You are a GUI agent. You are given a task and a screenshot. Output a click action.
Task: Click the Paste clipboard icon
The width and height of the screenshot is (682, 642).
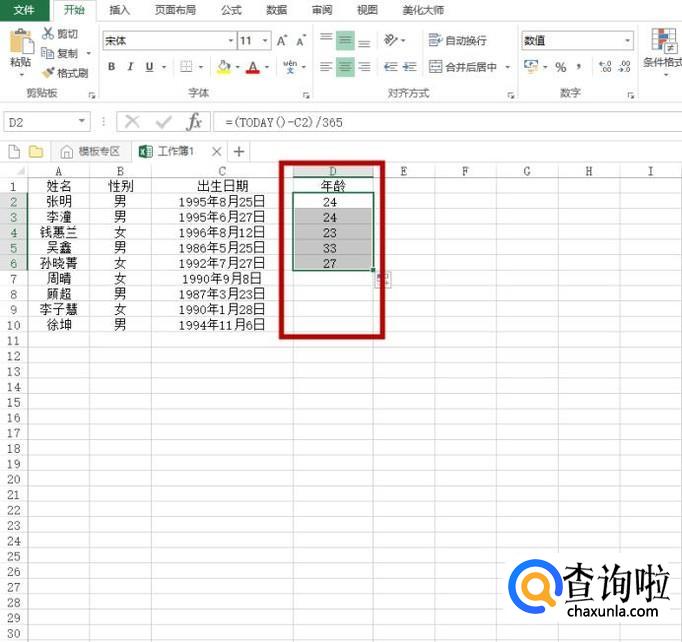coord(21,42)
